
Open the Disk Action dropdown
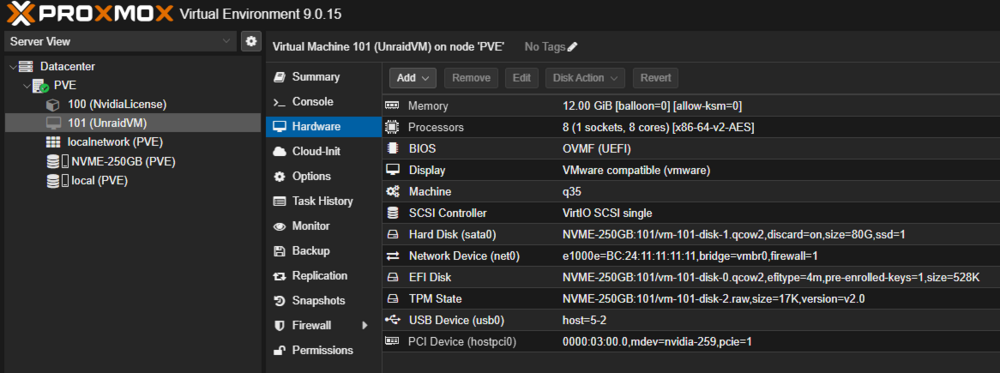pos(585,78)
